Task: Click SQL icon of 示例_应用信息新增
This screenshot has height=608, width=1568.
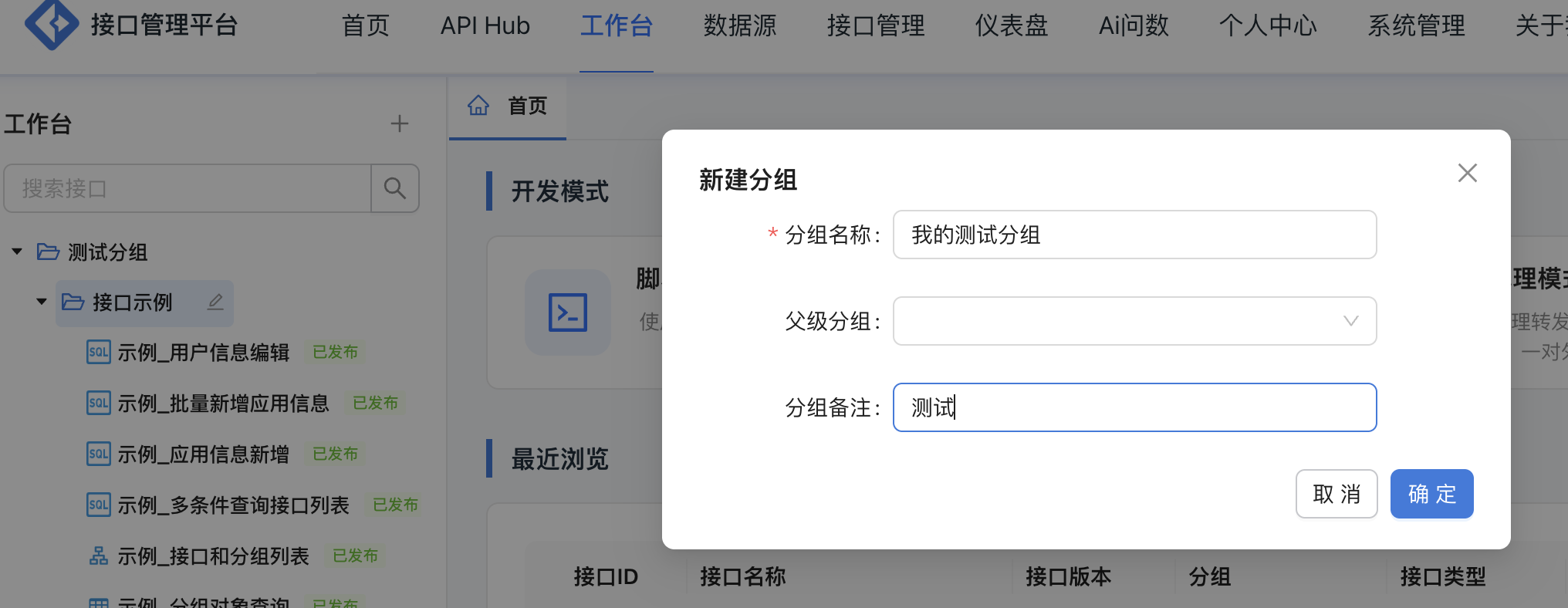Action: point(98,454)
